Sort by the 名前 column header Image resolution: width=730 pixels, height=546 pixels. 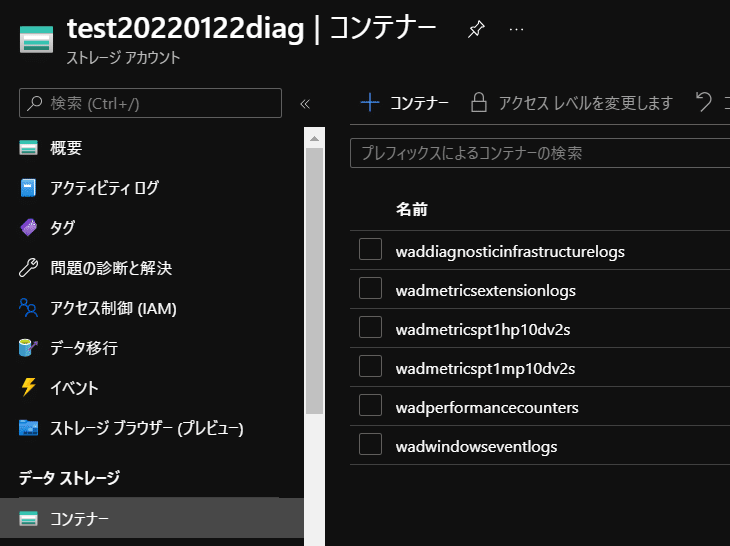(412, 209)
